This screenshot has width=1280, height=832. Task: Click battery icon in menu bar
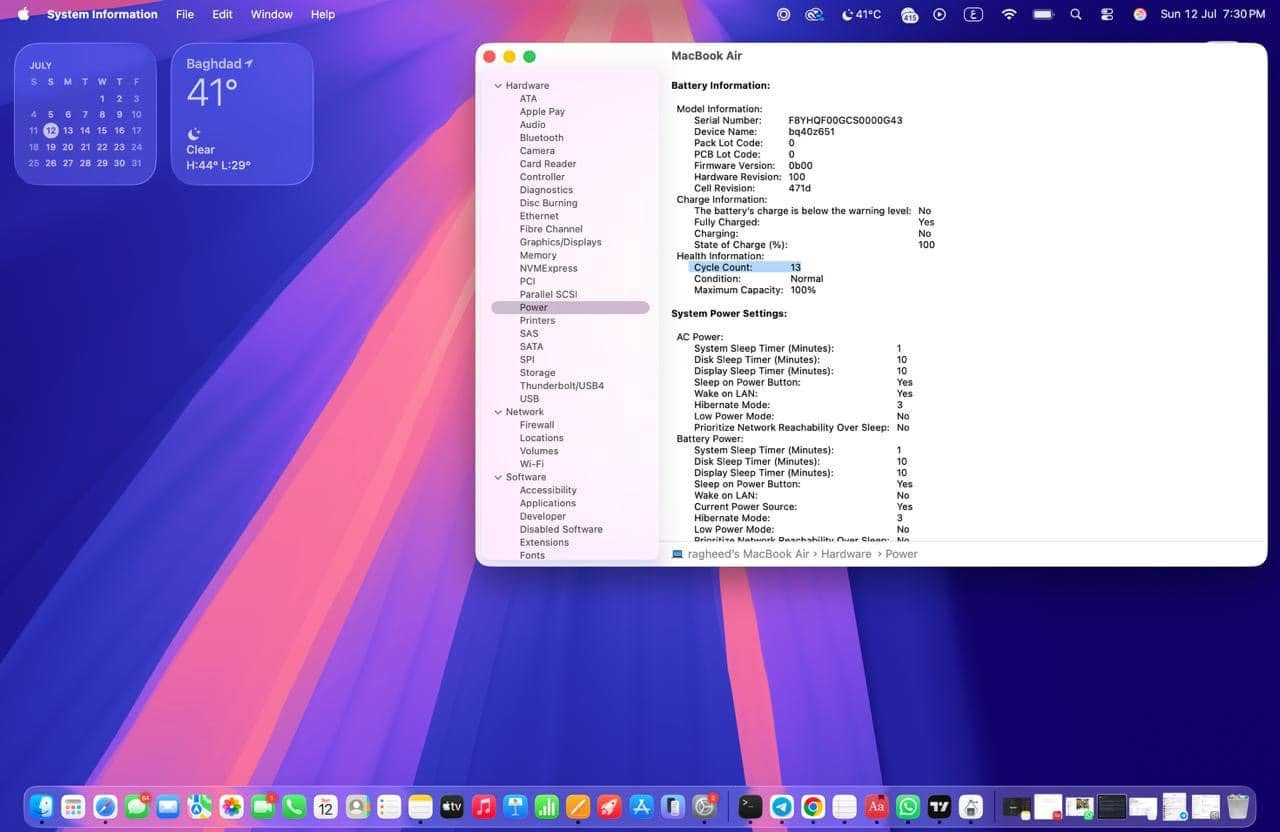point(1043,14)
